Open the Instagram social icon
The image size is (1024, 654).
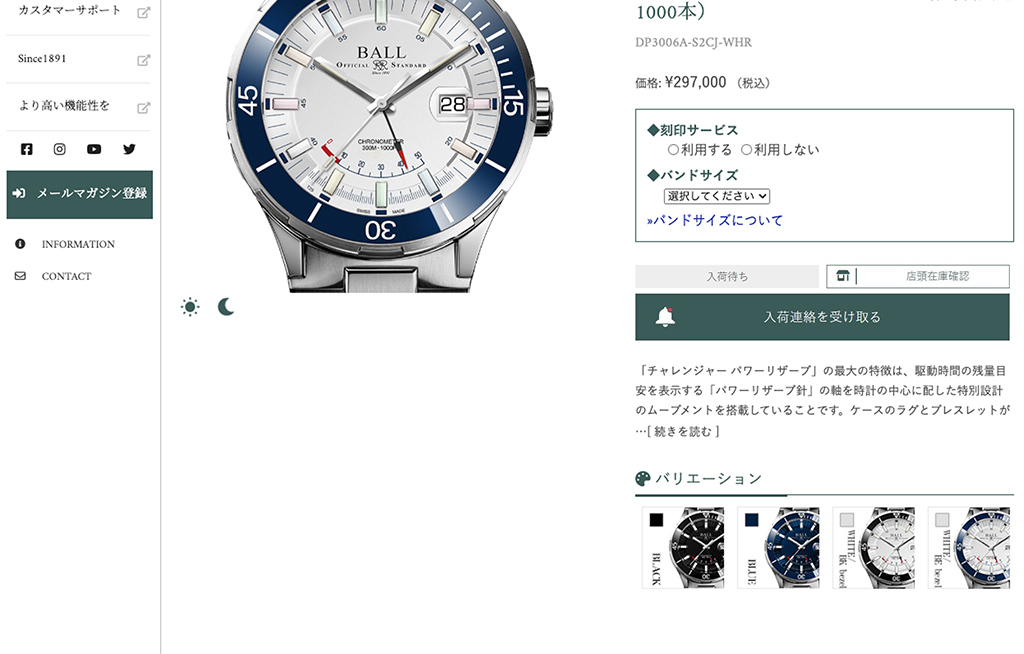point(59,149)
